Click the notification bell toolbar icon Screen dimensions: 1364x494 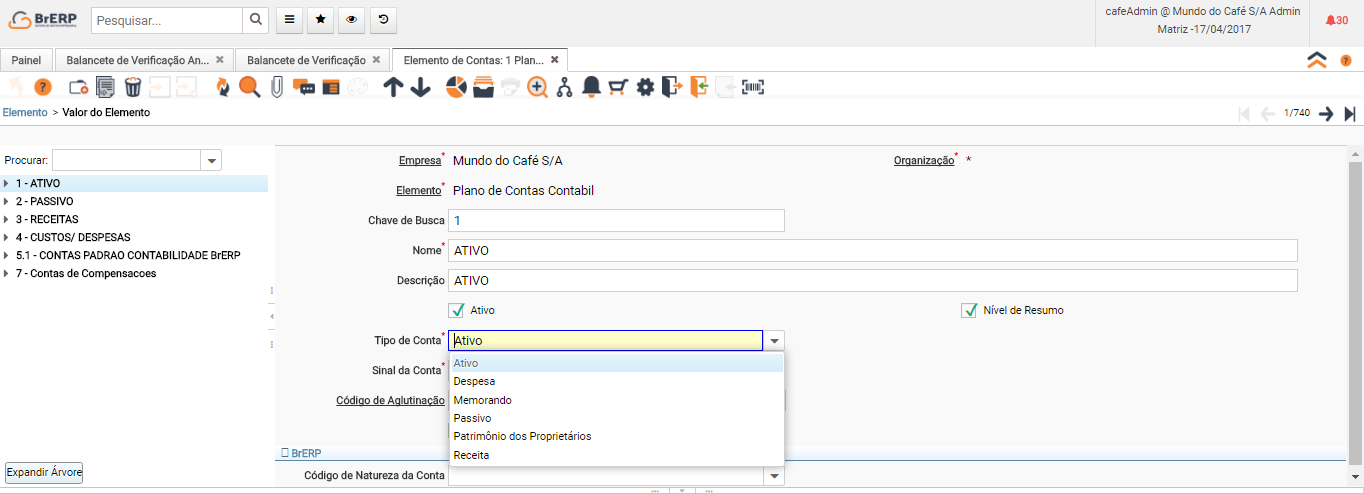591,88
